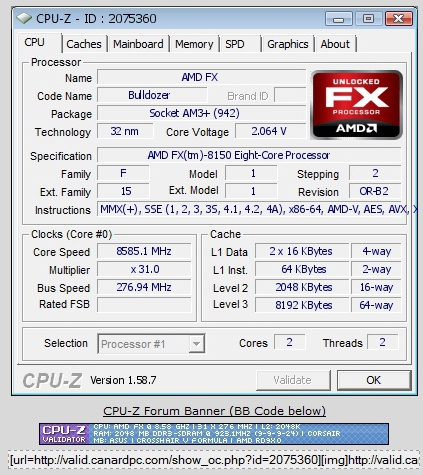Click the empty Rated FSB field
The width and height of the screenshot is (423, 475).
point(144,305)
